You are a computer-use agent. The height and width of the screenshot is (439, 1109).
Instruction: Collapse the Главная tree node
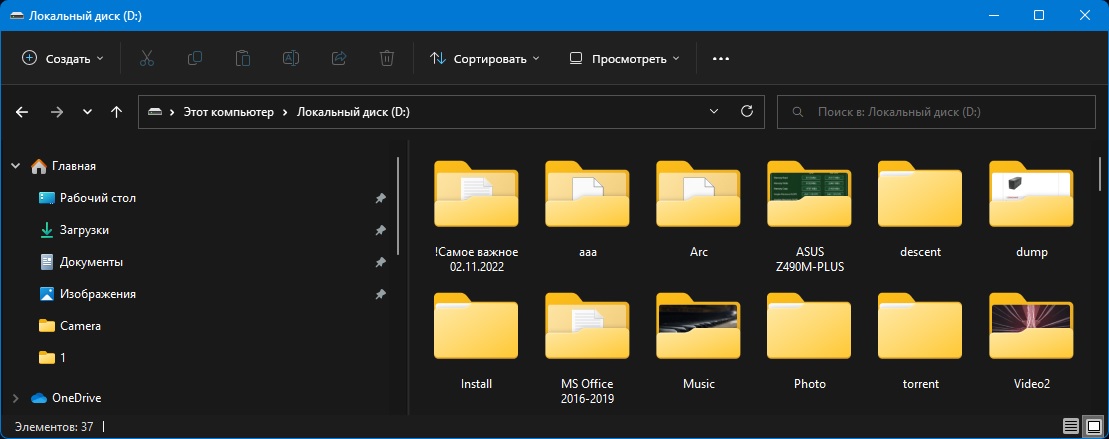click(x=15, y=166)
